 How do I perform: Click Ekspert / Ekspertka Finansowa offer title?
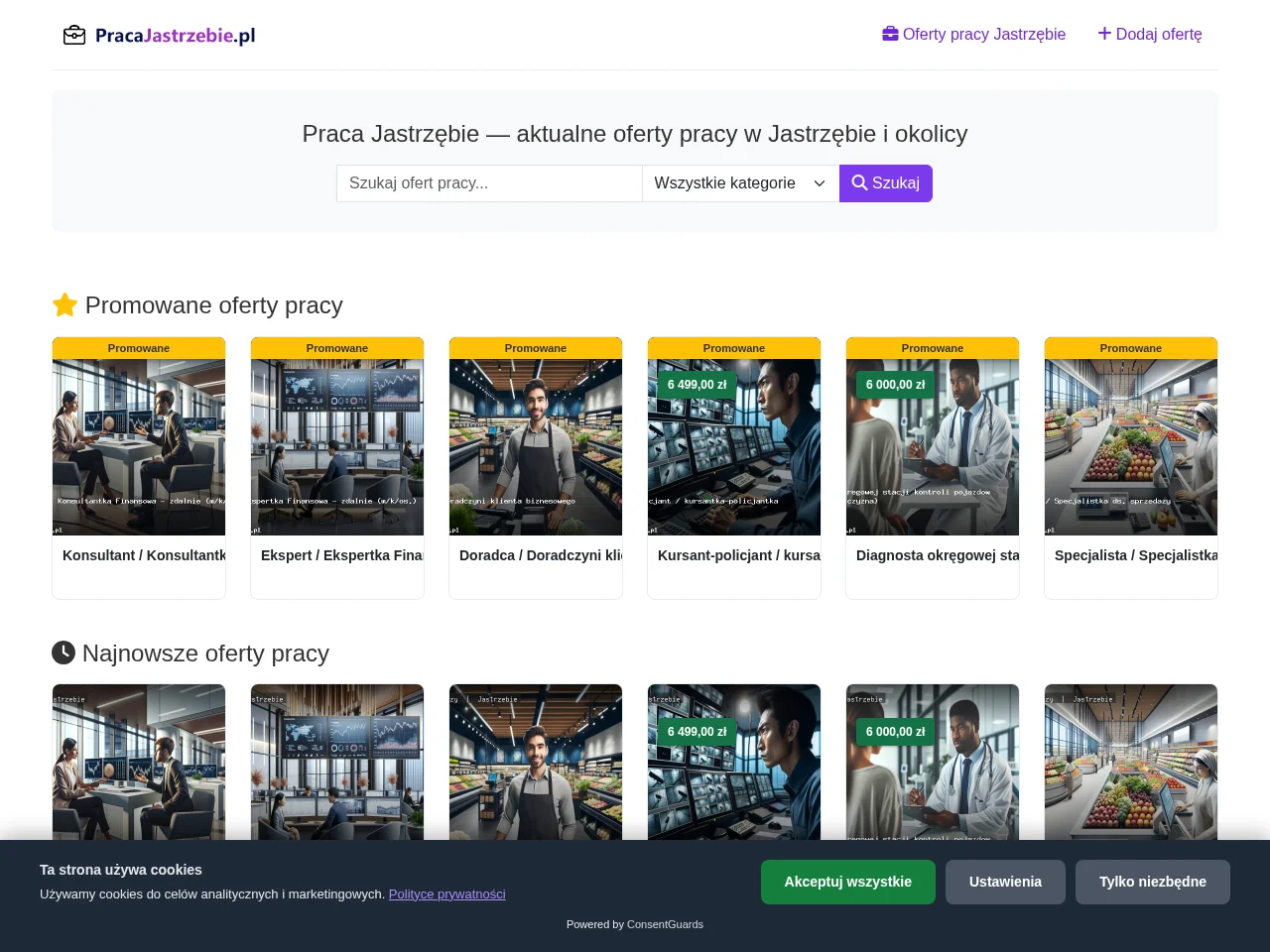click(342, 555)
